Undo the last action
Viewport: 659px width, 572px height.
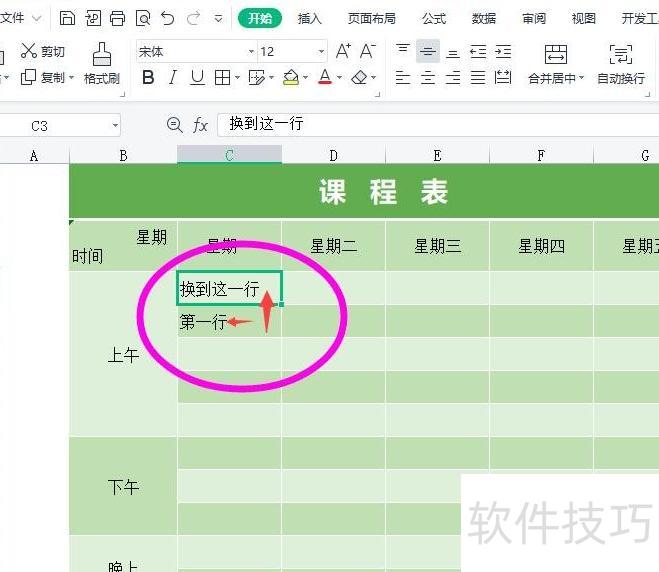pyautogui.click(x=168, y=18)
